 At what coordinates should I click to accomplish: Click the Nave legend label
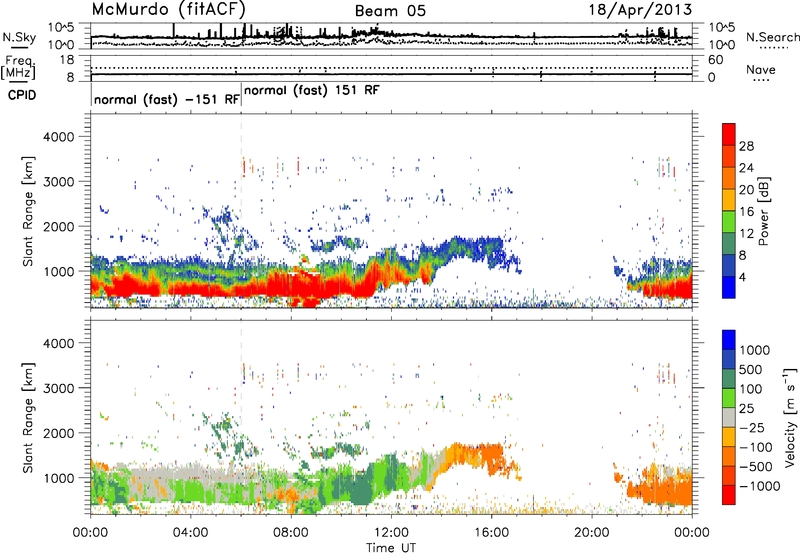761,70
